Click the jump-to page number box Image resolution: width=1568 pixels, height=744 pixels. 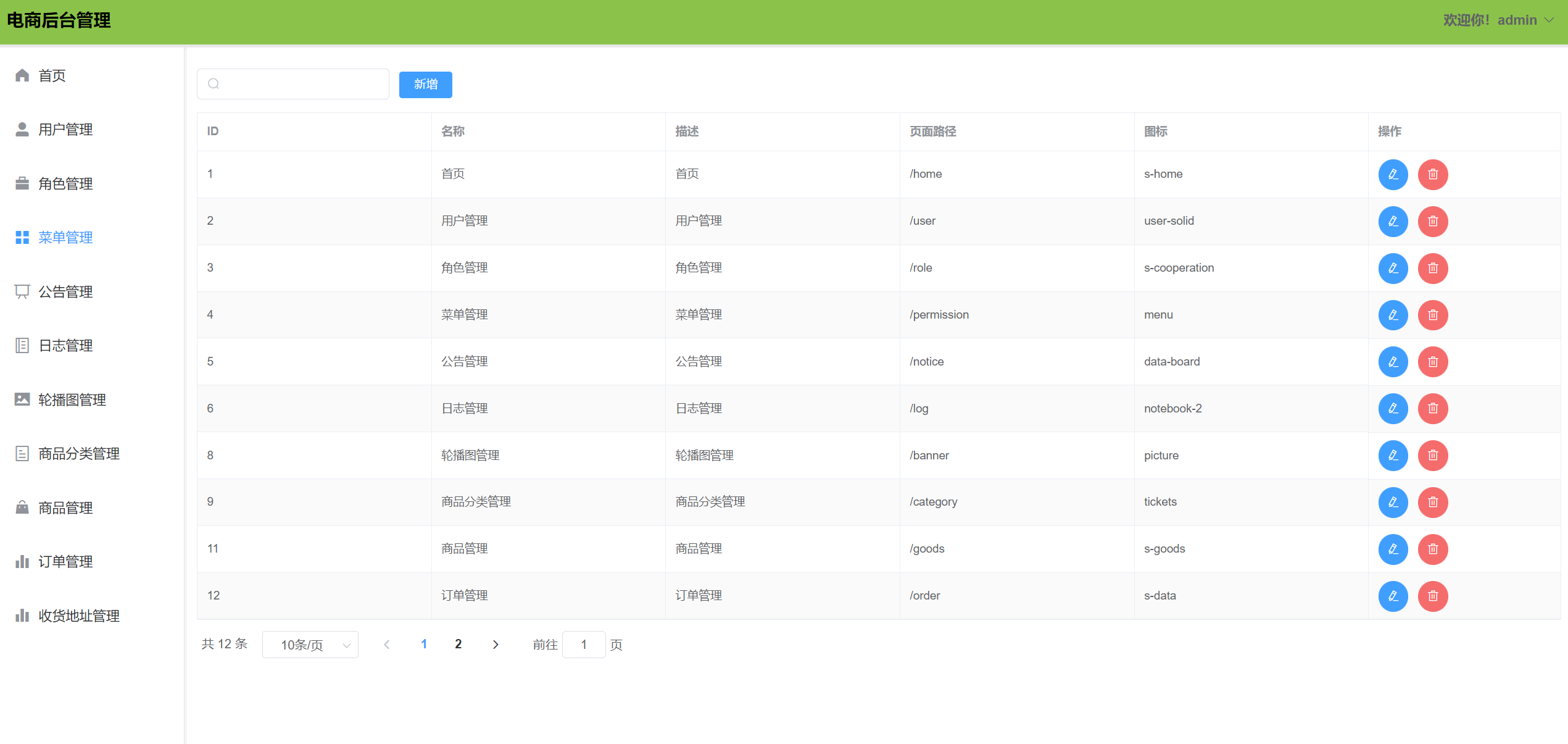coord(583,645)
